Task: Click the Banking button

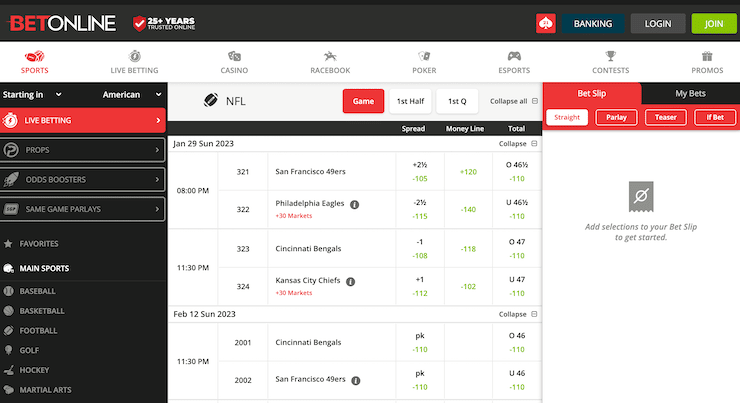Action: [593, 24]
